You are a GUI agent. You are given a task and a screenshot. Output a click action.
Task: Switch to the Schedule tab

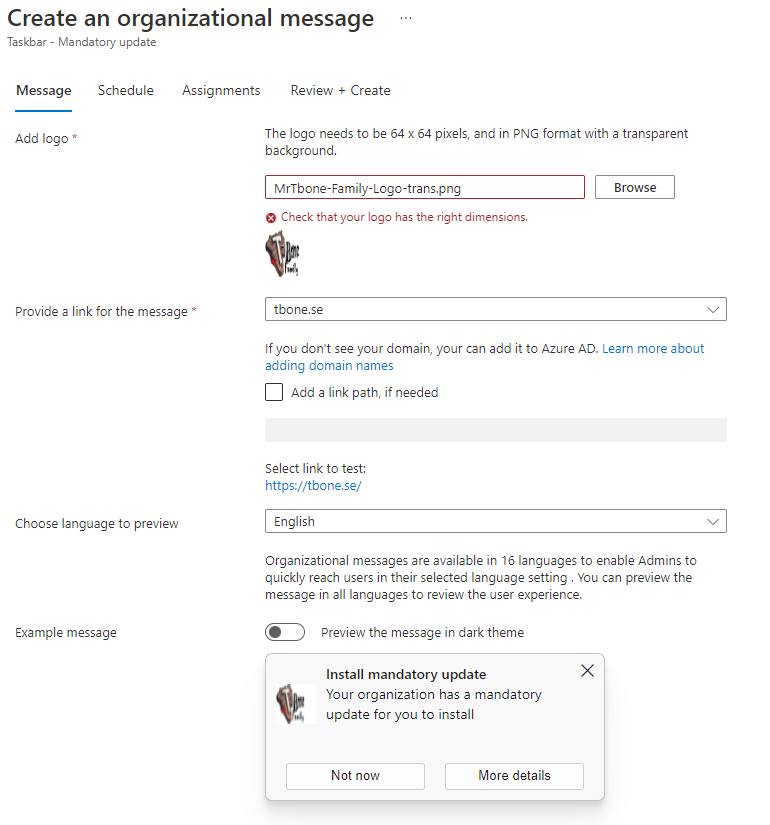tap(125, 90)
